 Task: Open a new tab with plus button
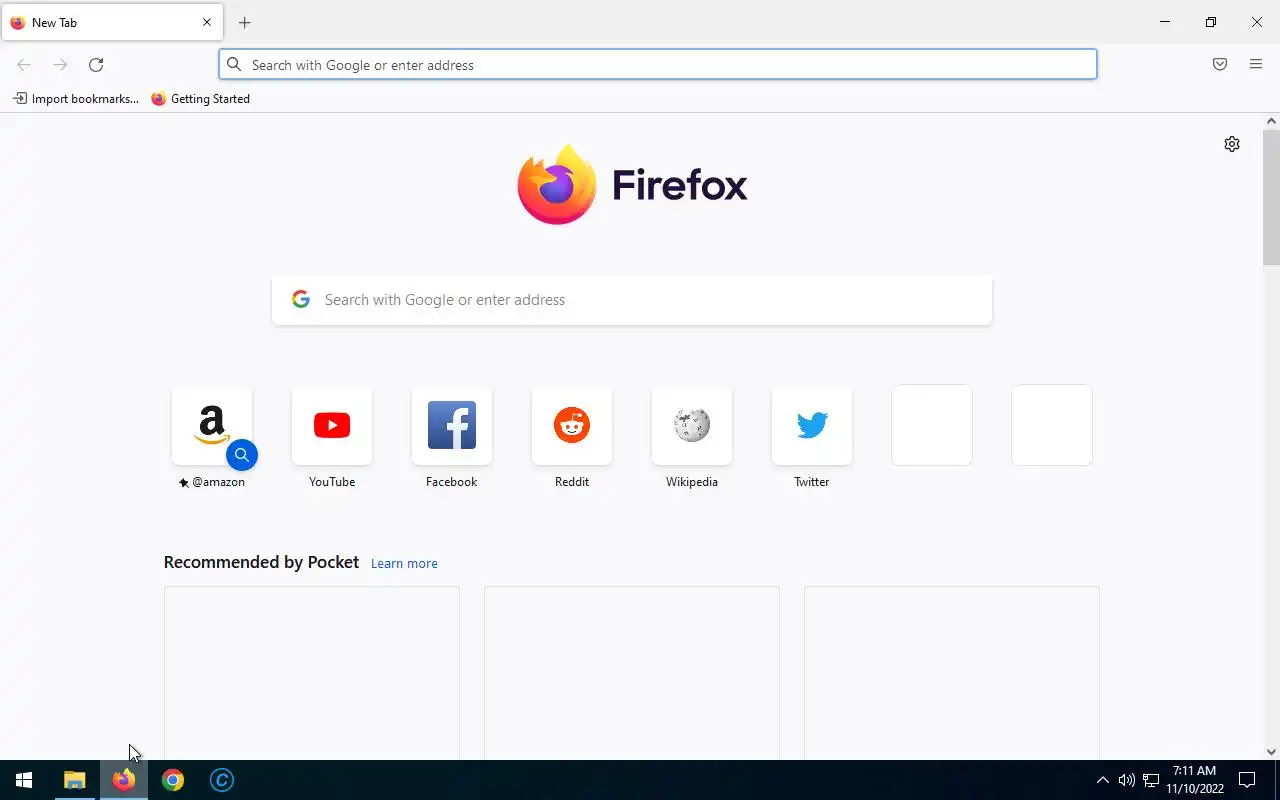[245, 22]
